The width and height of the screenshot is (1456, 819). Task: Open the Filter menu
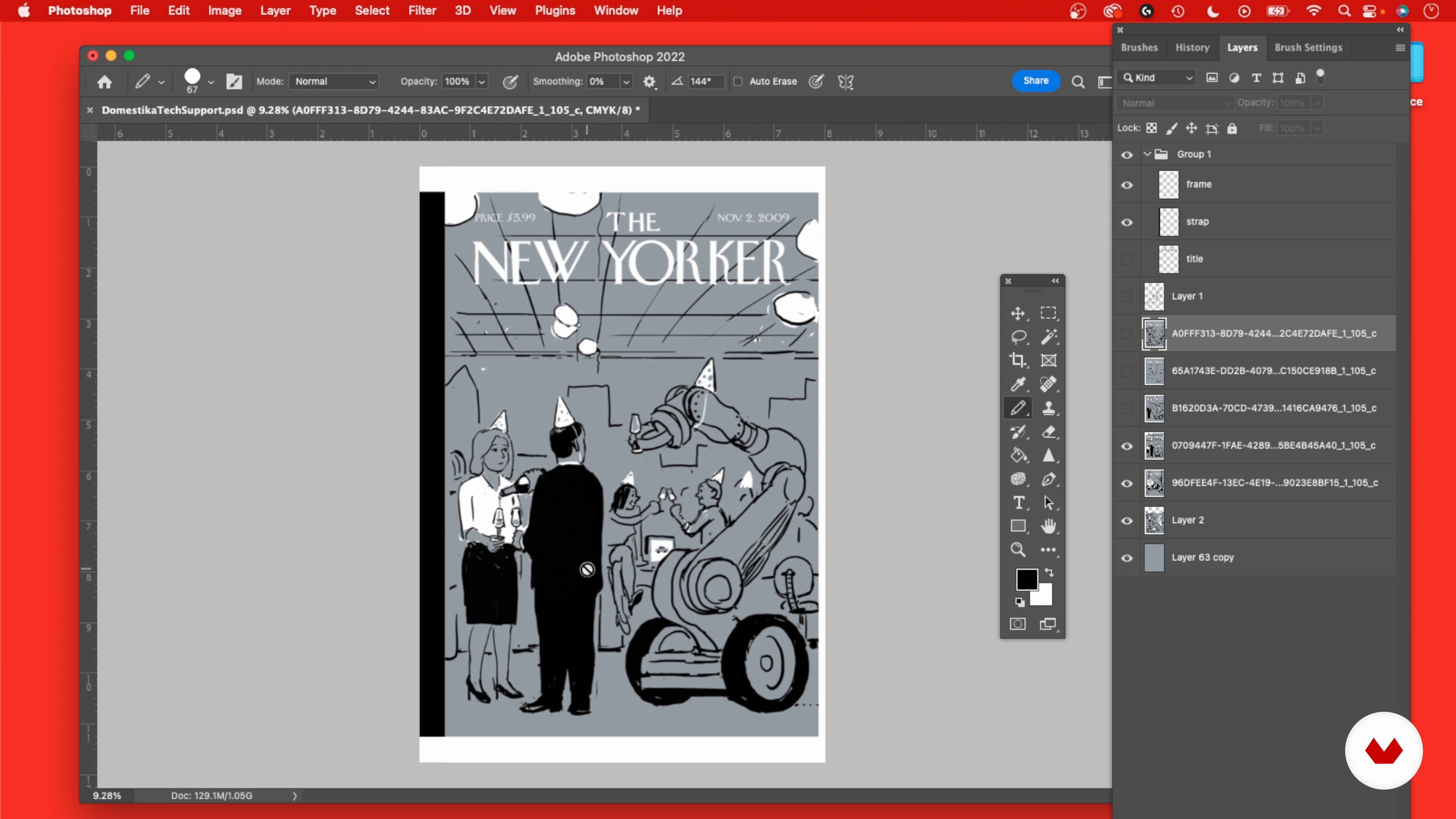click(x=422, y=11)
